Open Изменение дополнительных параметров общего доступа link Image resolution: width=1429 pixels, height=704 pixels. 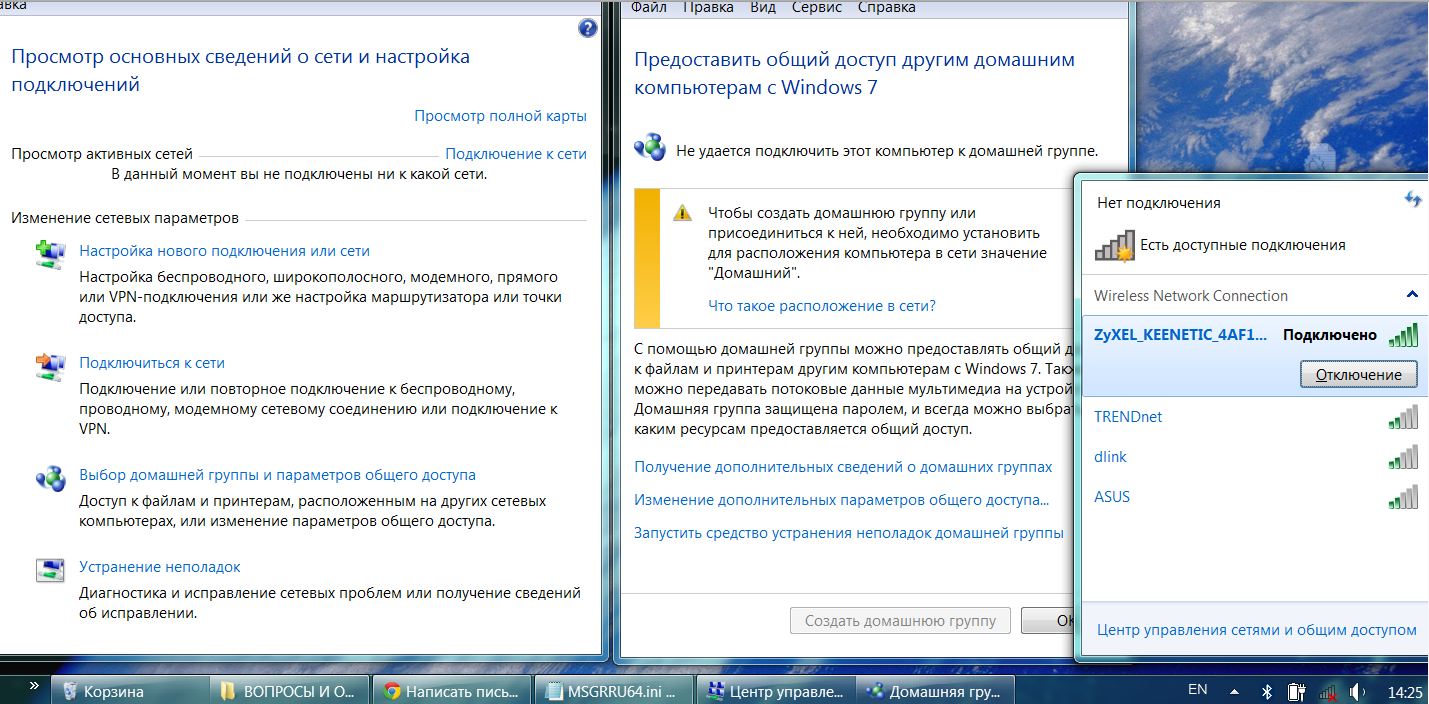pos(841,500)
